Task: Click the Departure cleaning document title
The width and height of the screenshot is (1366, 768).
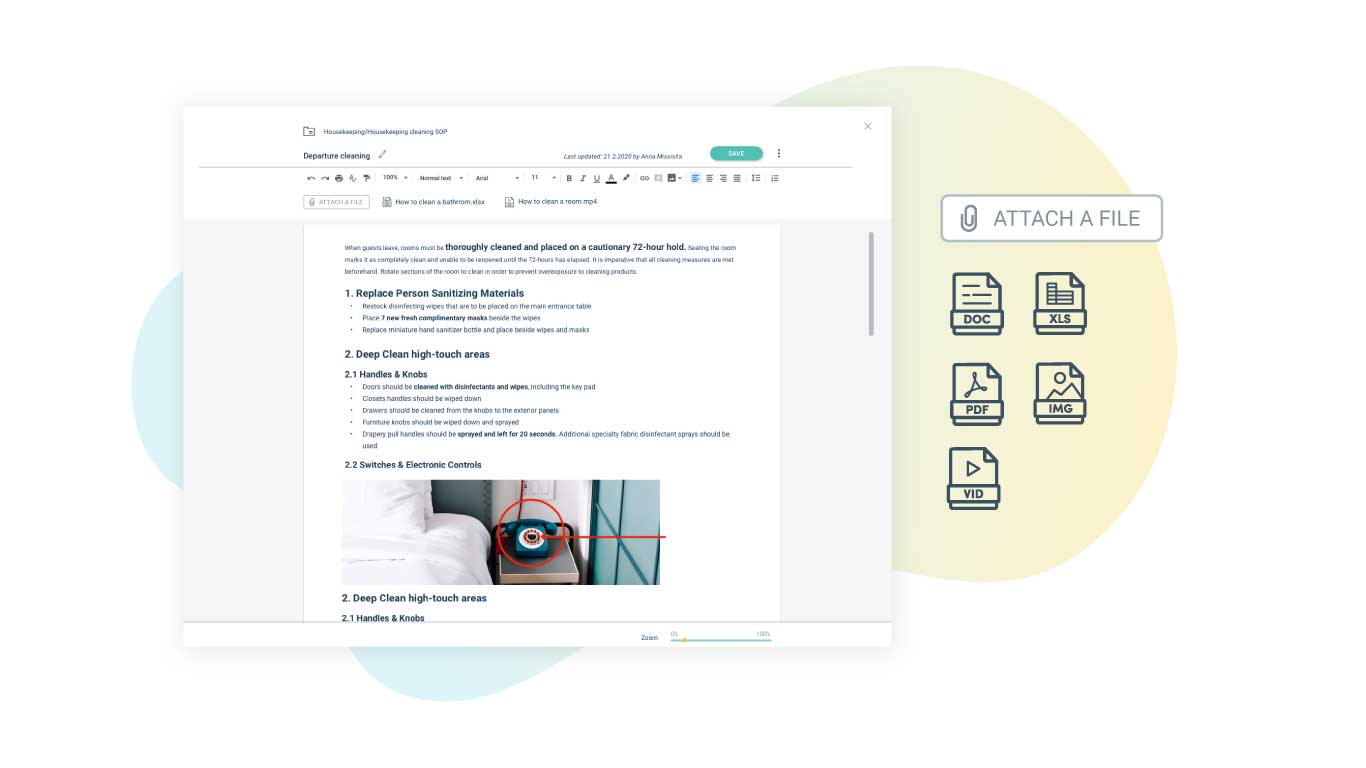Action: click(337, 156)
